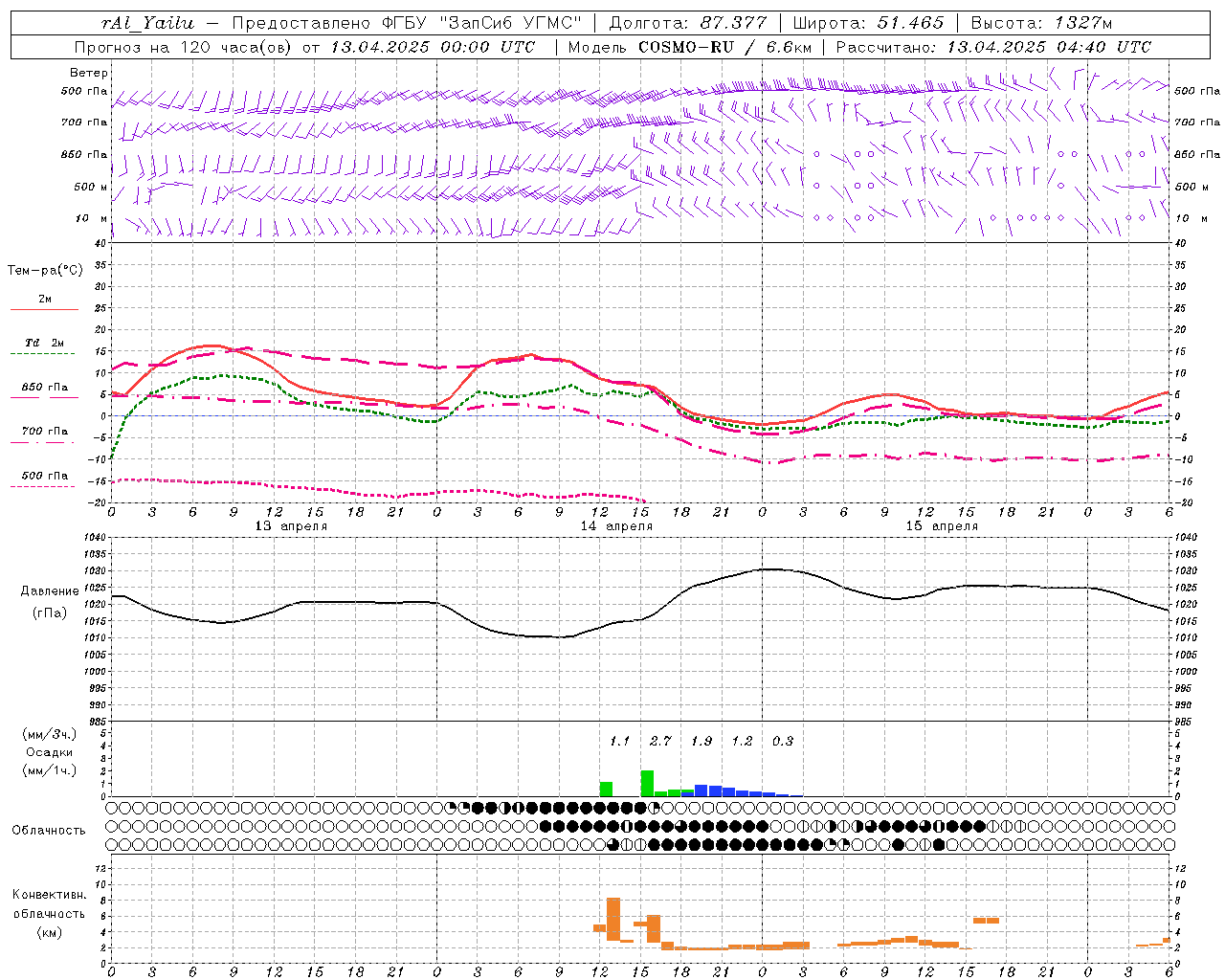Image resolution: width=1225 pixels, height=980 pixels.
Task: Select the precipitation amount 1.9
Action: click(x=702, y=742)
